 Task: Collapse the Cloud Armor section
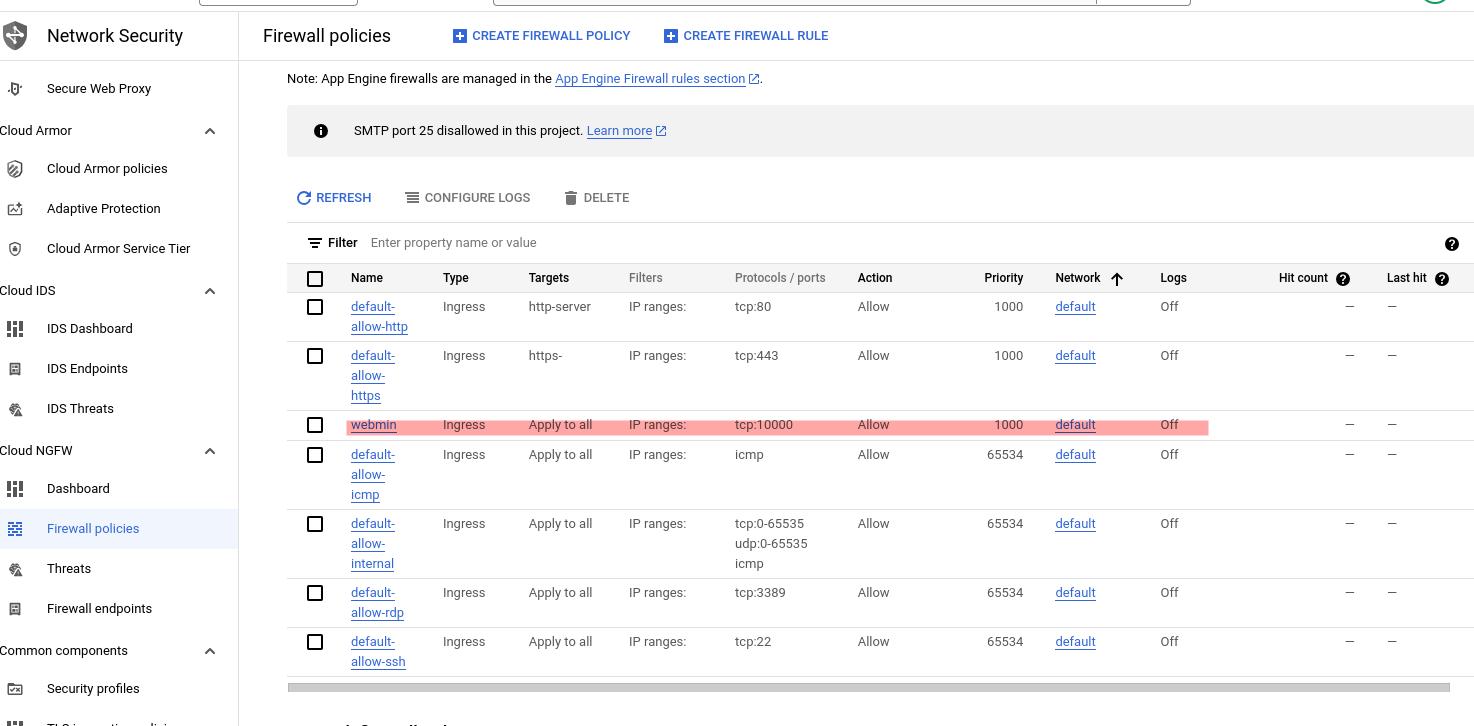210,131
